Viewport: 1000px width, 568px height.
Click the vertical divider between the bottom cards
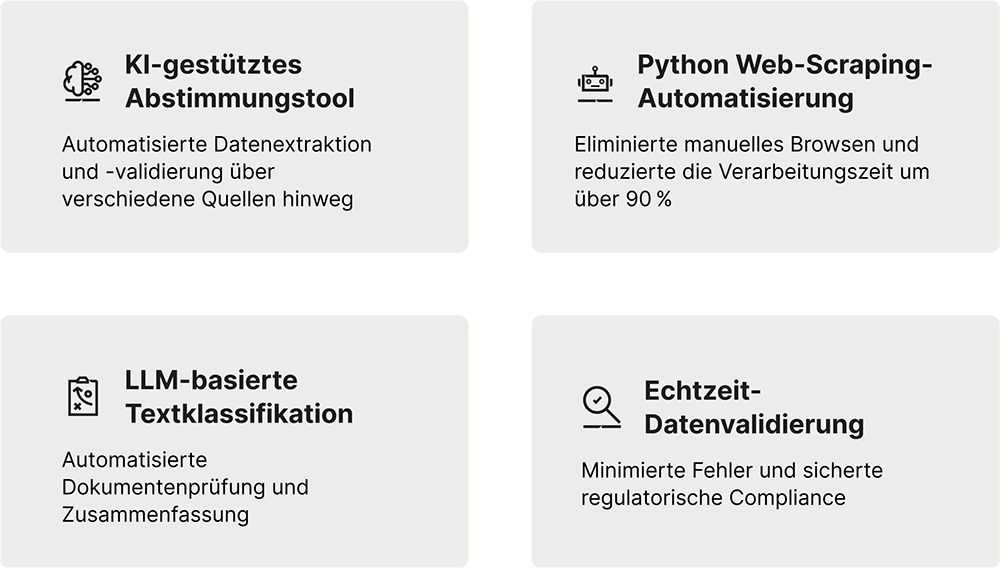click(500, 440)
